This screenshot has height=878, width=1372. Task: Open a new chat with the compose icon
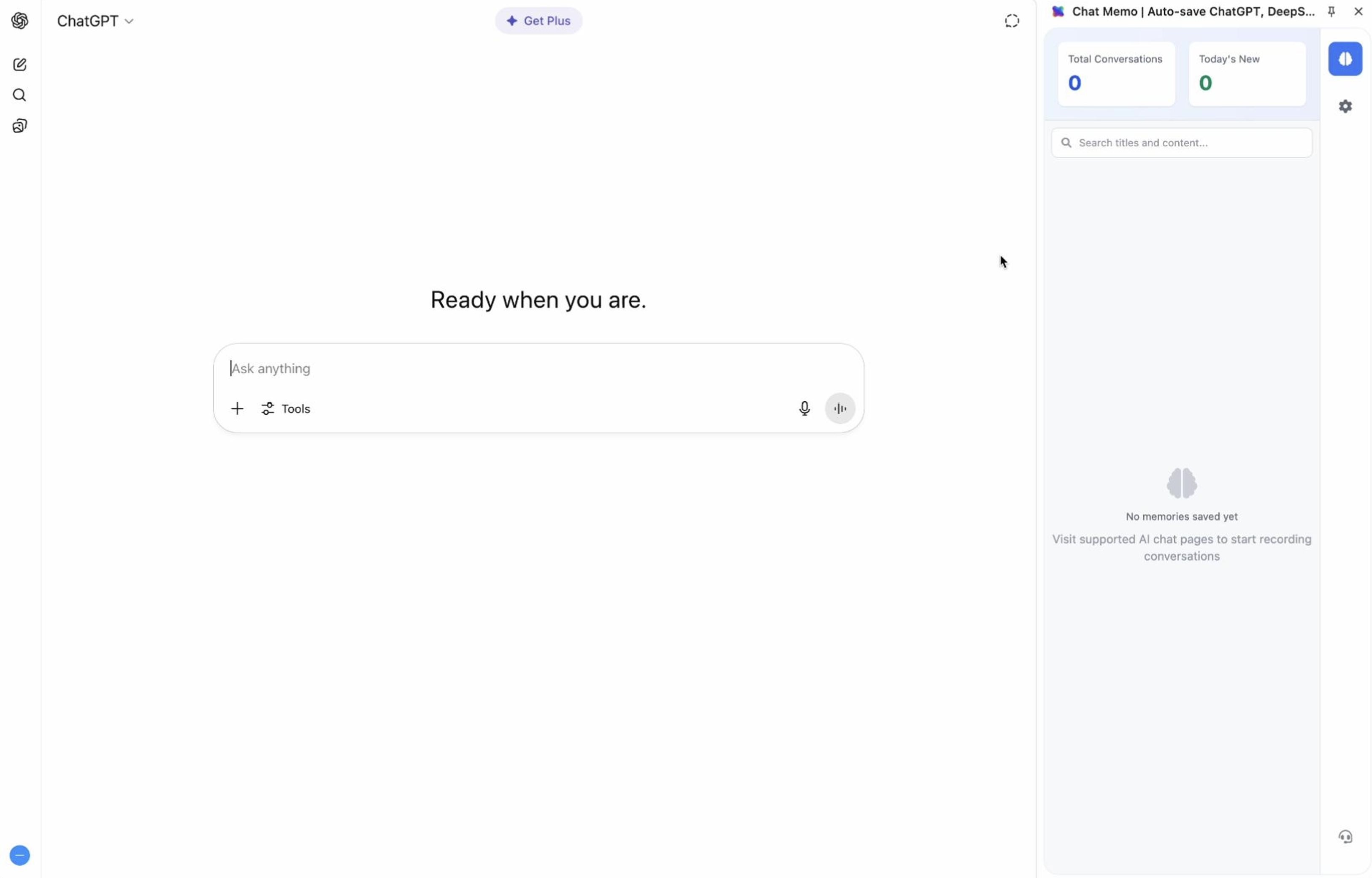20,64
